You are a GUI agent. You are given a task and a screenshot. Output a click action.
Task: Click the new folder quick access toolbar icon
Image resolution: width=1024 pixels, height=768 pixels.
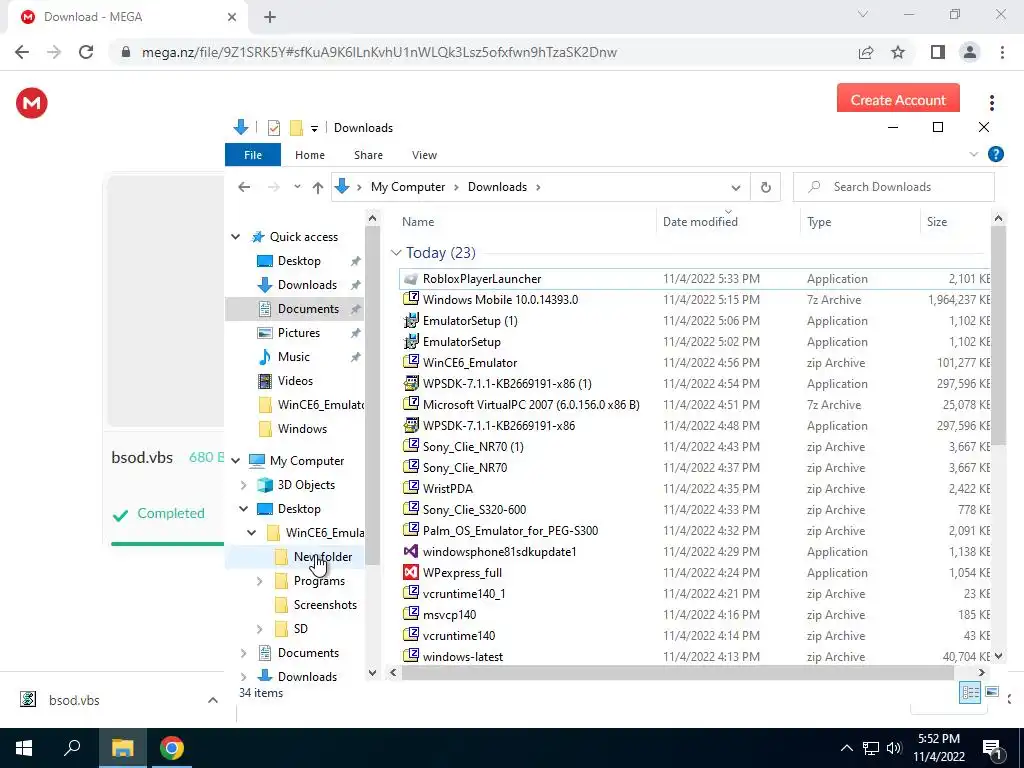click(296, 128)
